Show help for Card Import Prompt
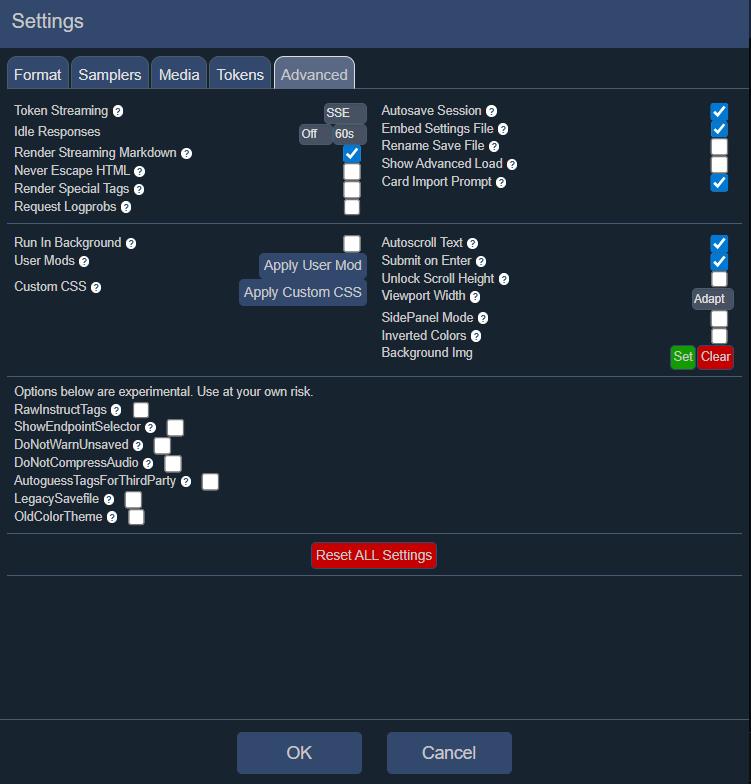751x784 pixels. 501,182
